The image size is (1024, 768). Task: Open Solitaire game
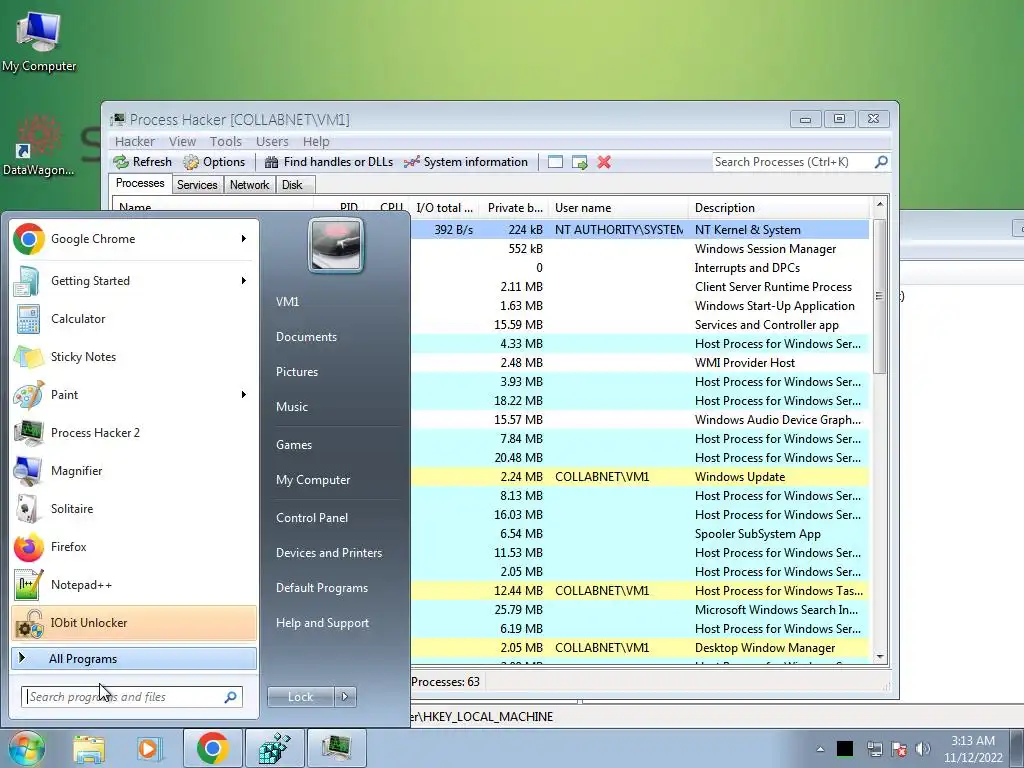[134, 508]
